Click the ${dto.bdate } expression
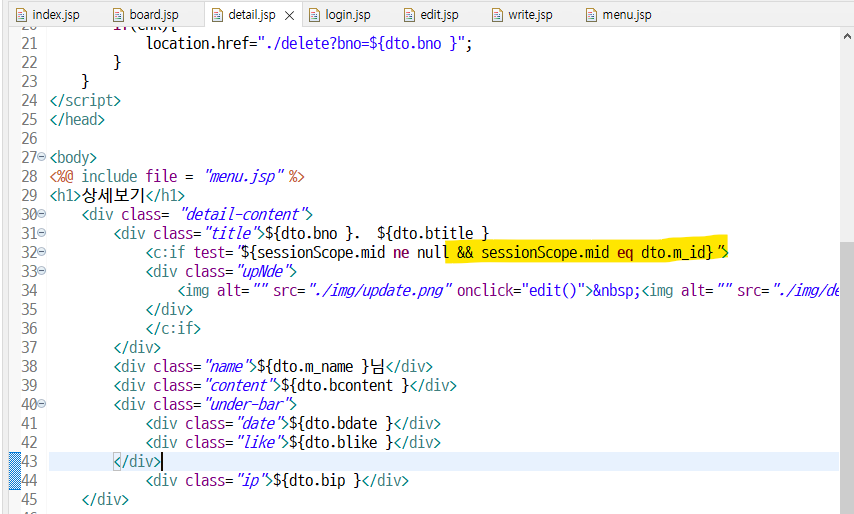 341,424
